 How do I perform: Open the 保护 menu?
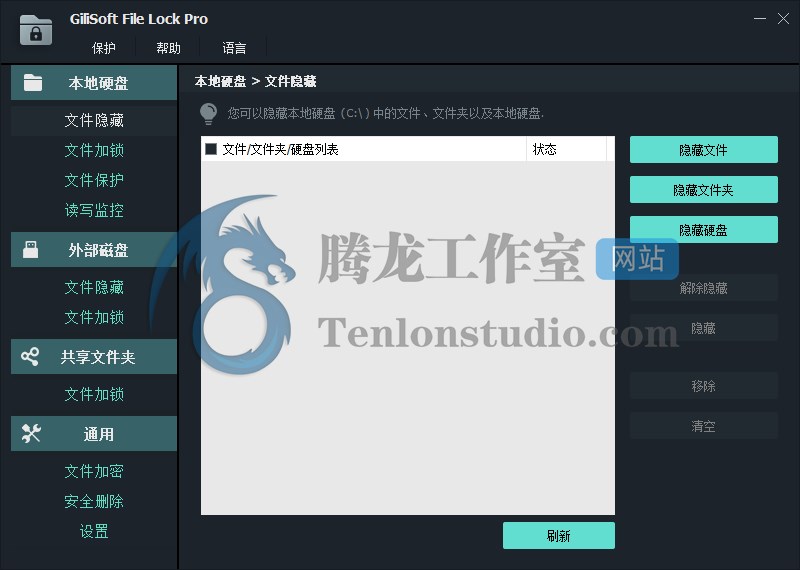(104, 48)
